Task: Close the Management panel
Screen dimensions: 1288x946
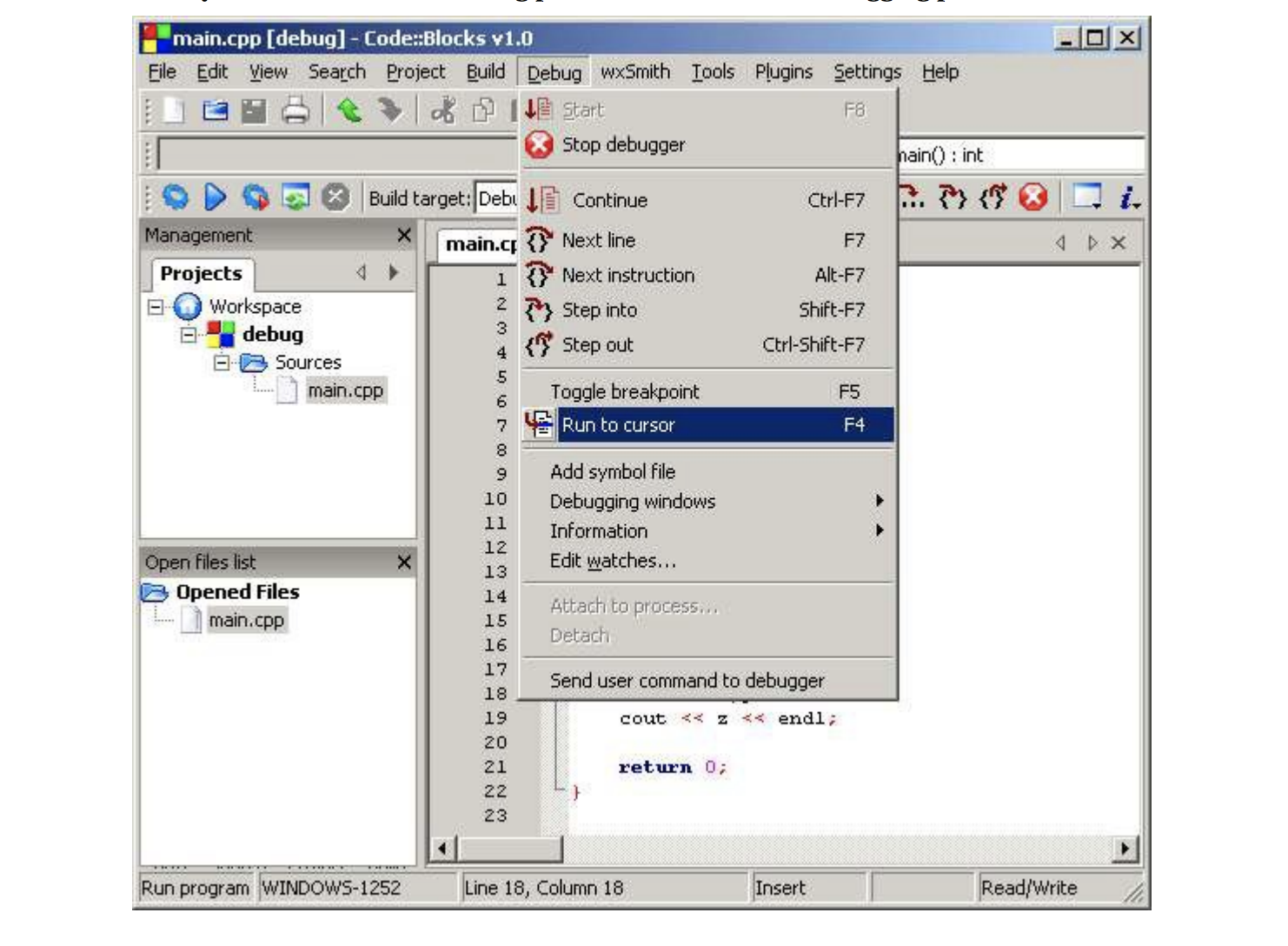Action: (x=404, y=236)
